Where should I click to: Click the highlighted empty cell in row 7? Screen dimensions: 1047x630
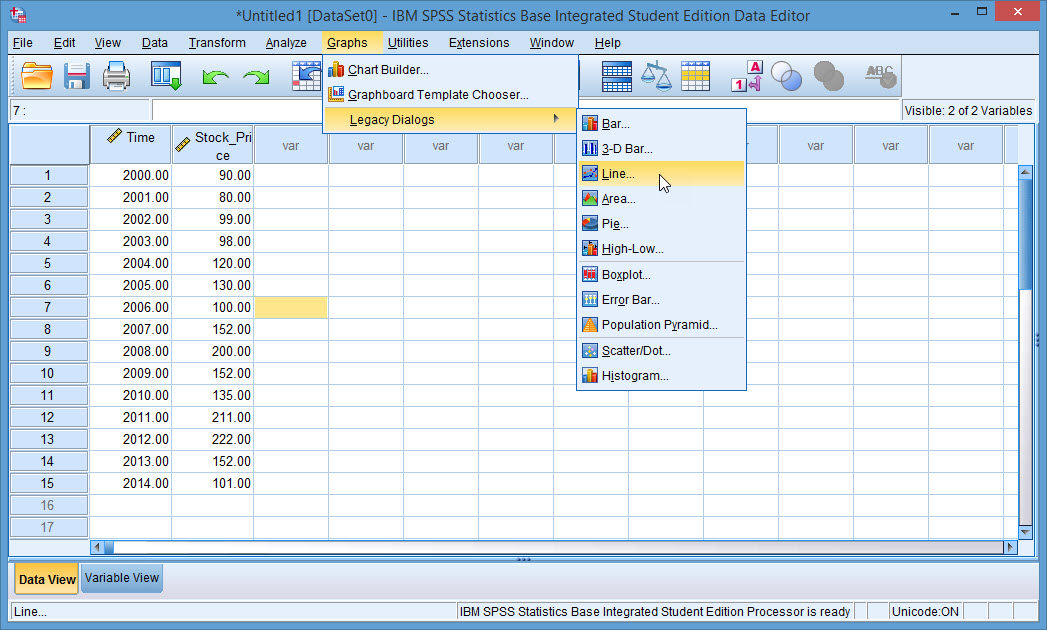point(291,307)
